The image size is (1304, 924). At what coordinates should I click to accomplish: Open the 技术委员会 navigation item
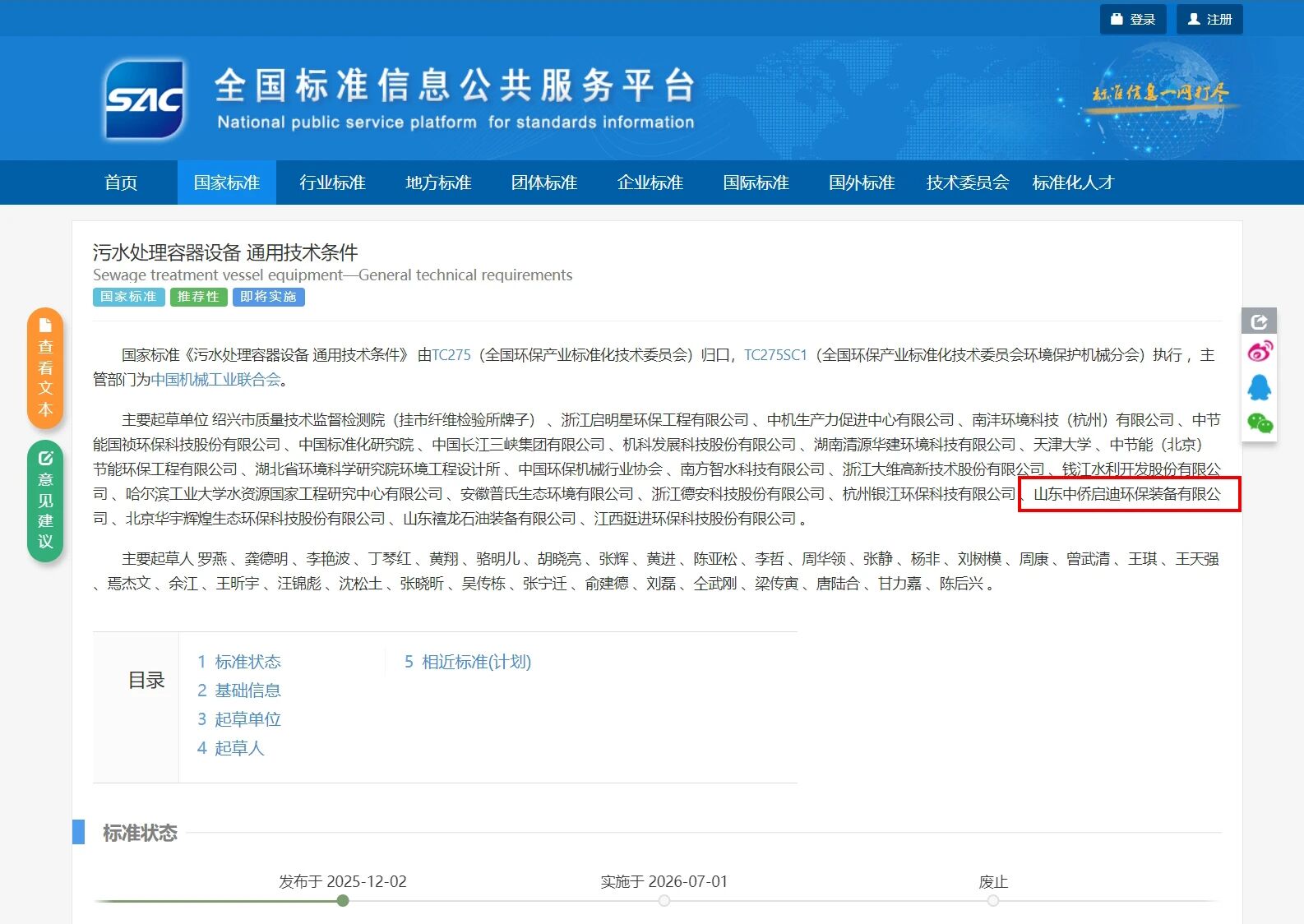tap(967, 182)
